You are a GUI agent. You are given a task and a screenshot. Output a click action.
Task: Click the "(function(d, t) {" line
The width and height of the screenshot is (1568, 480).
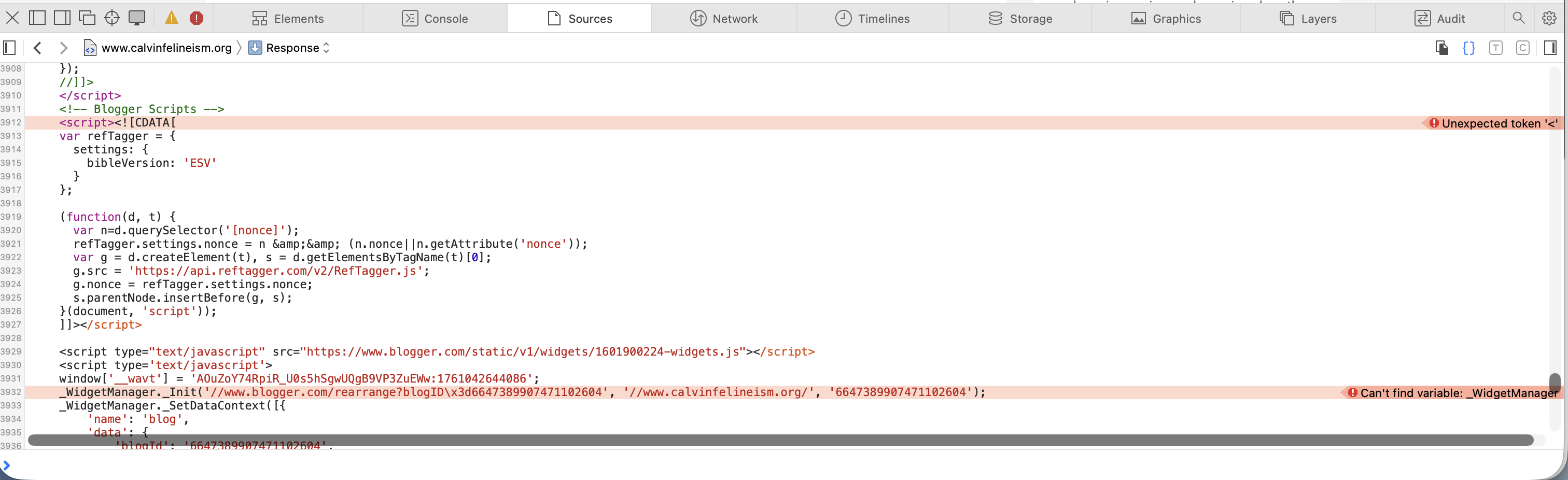pos(118,217)
